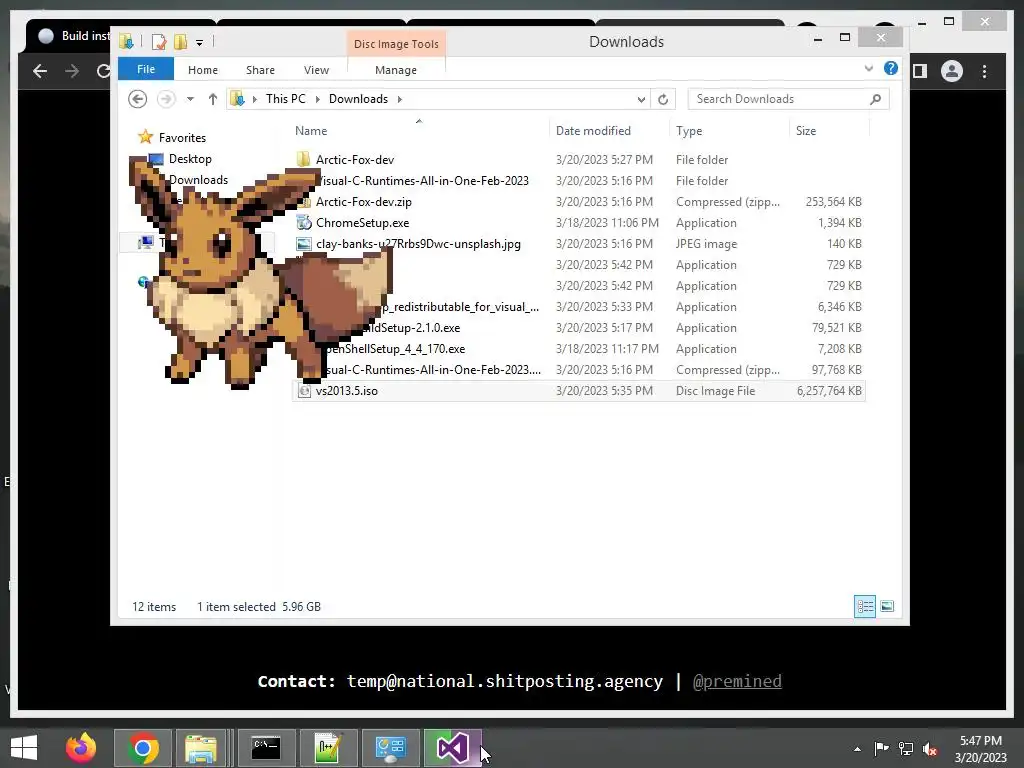
Task: Click the Explorer forward navigation arrow
Action: pyautogui.click(x=166, y=99)
